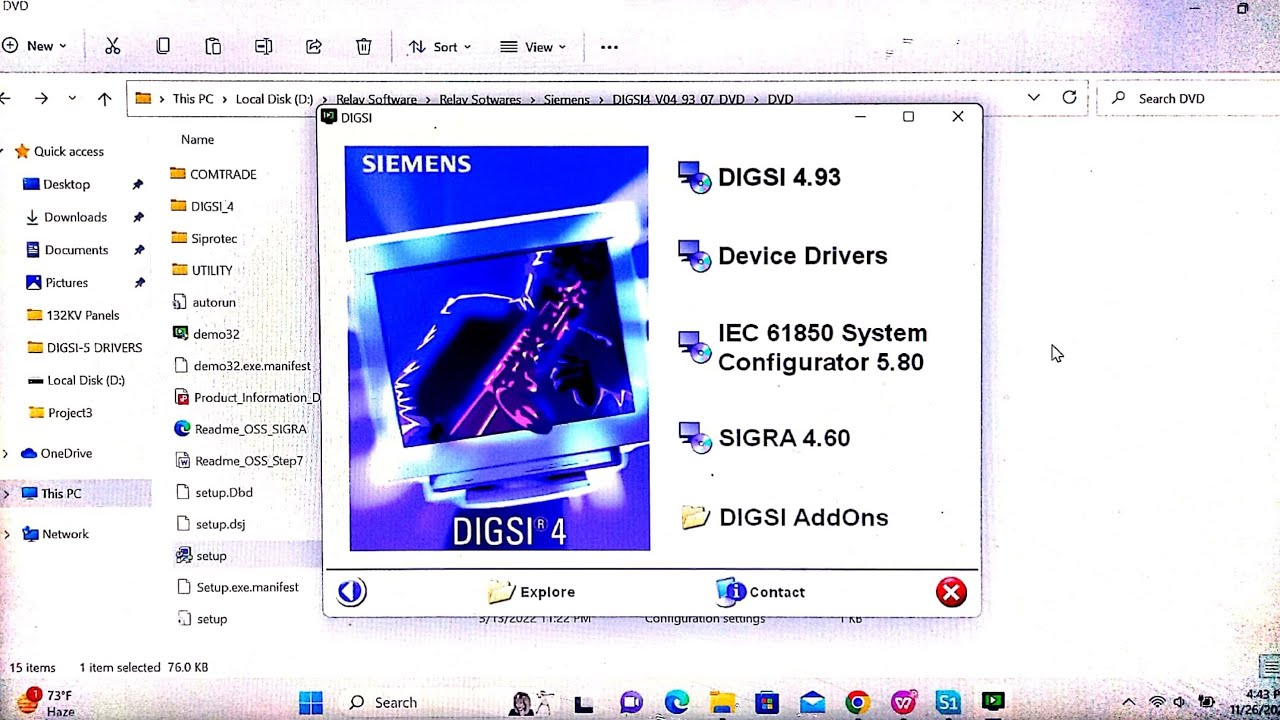Select the Readme_OSS_SIGRA file

click(x=240, y=429)
